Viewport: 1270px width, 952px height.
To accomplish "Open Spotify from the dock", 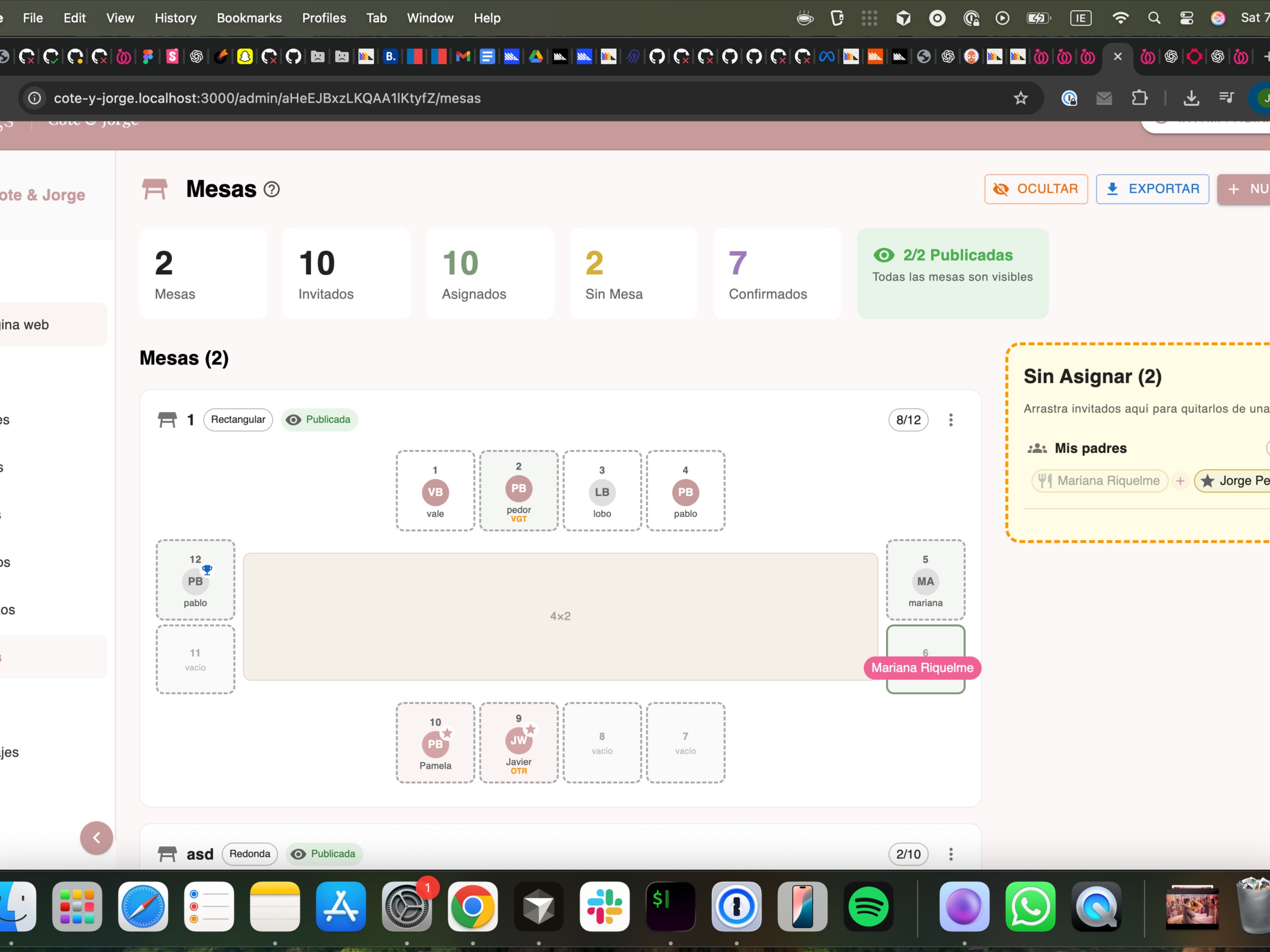I will tap(868, 906).
